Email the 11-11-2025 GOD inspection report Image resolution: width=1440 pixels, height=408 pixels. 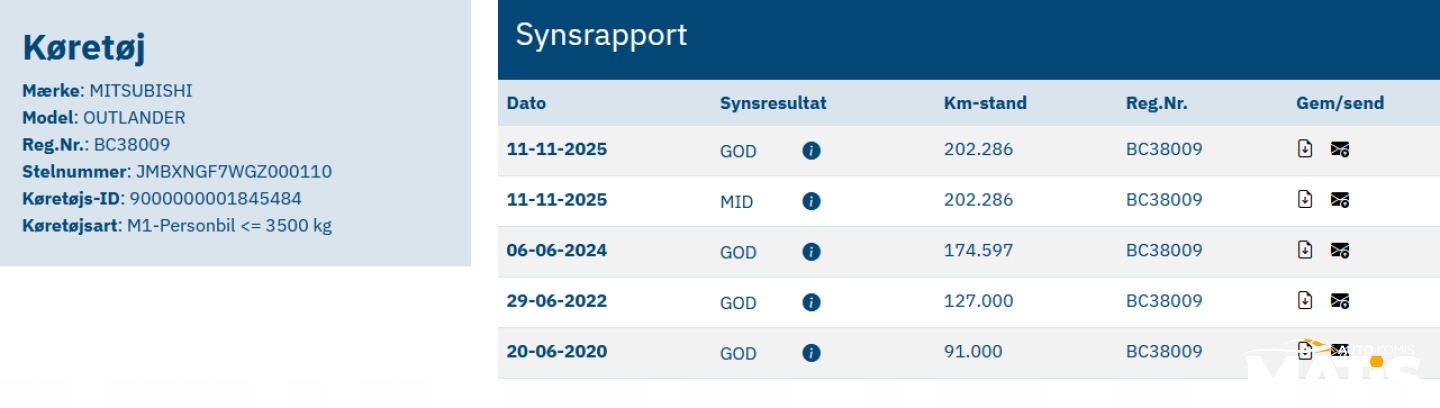click(x=1340, y=149)
